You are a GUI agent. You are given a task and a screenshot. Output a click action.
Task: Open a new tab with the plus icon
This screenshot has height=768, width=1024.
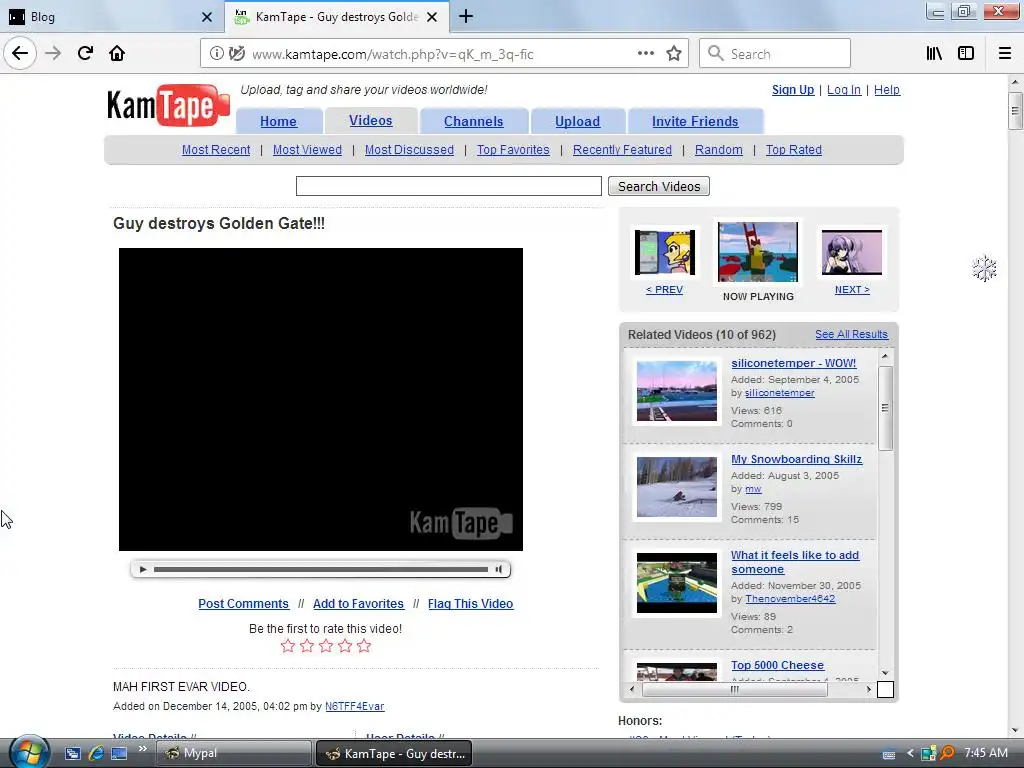[466, 16]
